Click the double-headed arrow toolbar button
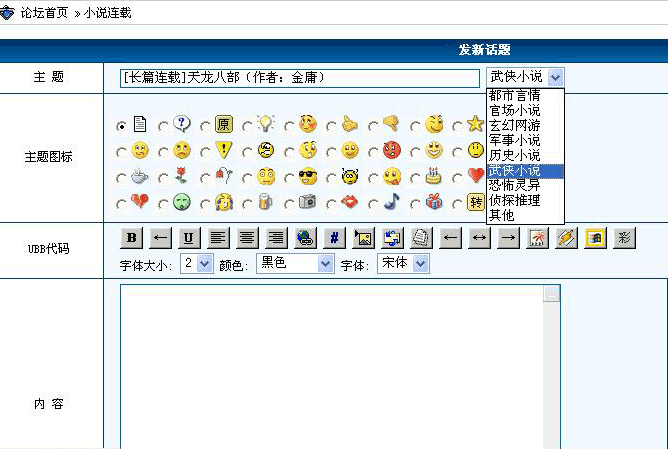The height and width of the screenshot is (449, 668). 479,238
